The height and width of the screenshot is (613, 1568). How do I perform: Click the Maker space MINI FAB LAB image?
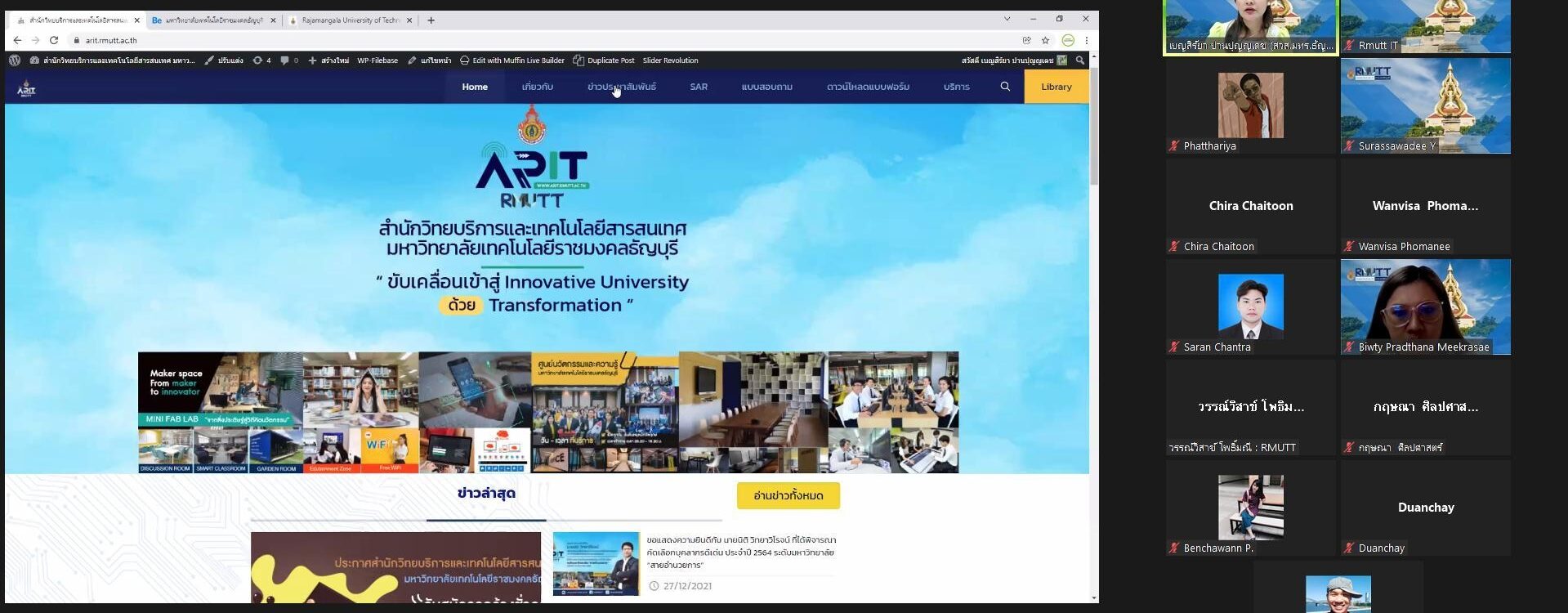(221, 390)
